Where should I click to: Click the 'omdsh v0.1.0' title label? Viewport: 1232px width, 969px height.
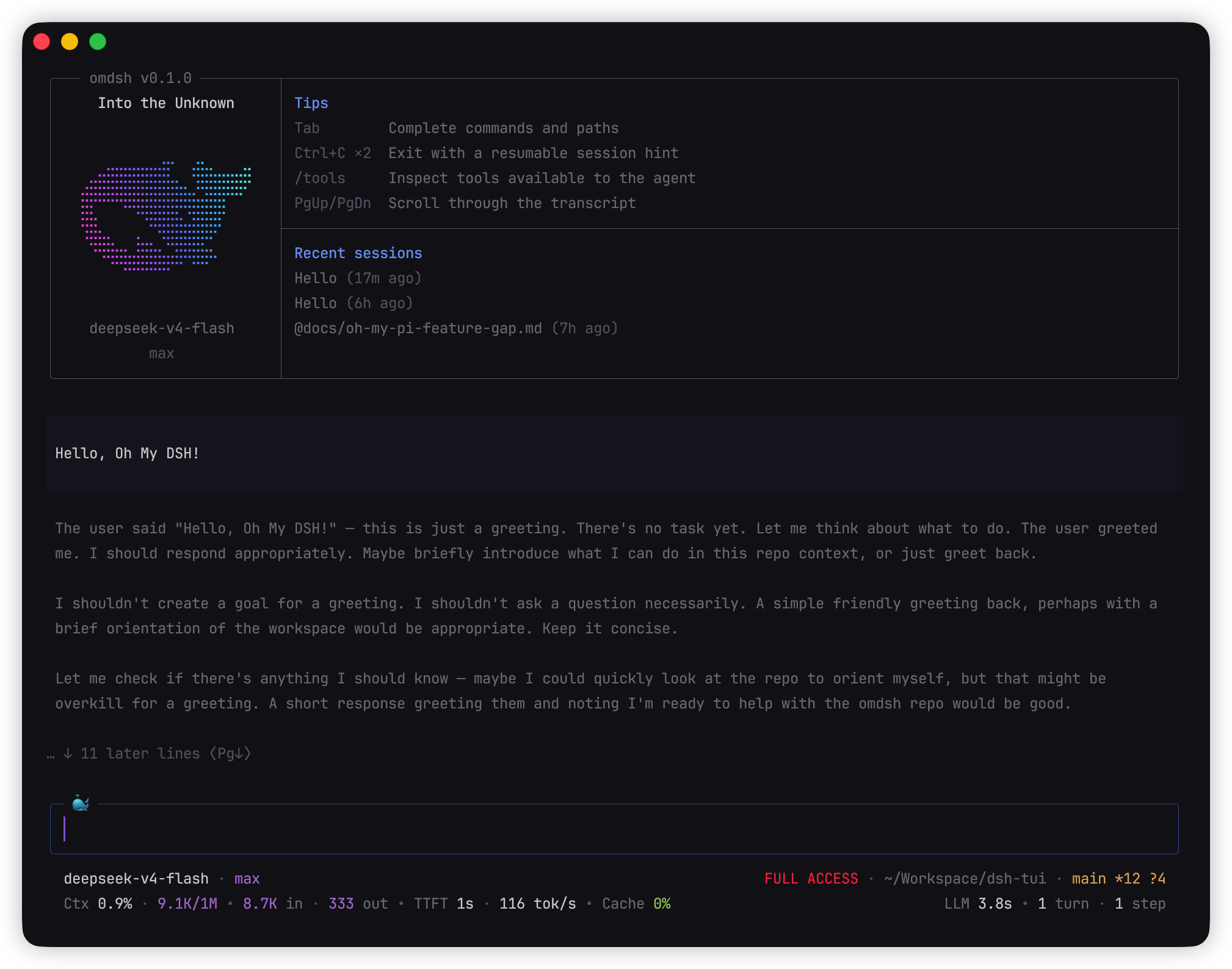(140, 78)
